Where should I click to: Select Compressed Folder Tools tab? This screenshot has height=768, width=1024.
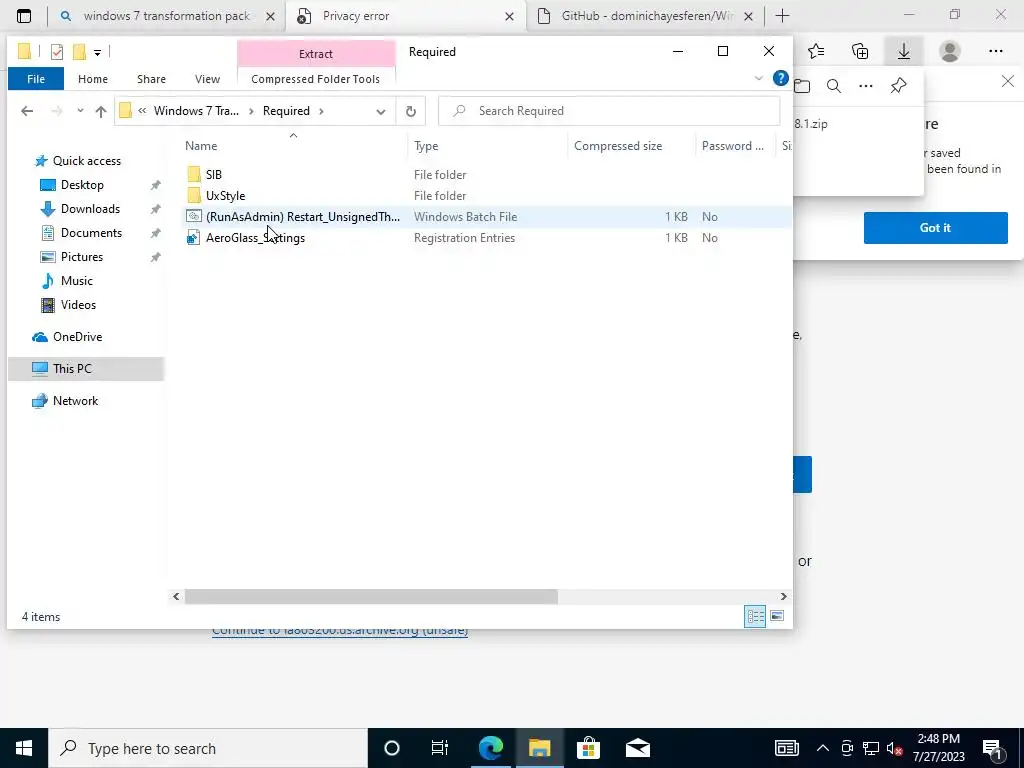coord(315,79)
